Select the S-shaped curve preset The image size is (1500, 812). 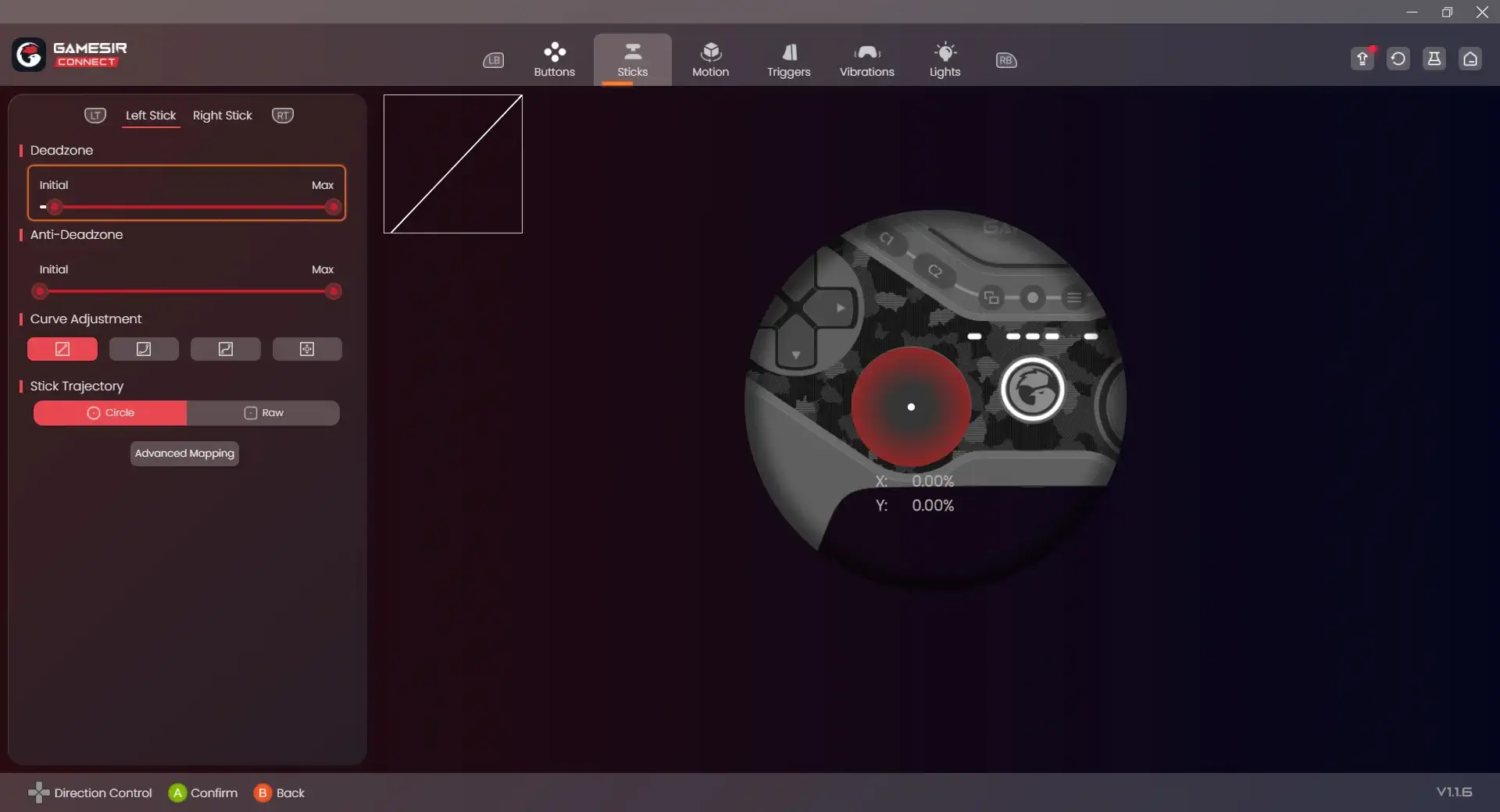coord(226,349)
